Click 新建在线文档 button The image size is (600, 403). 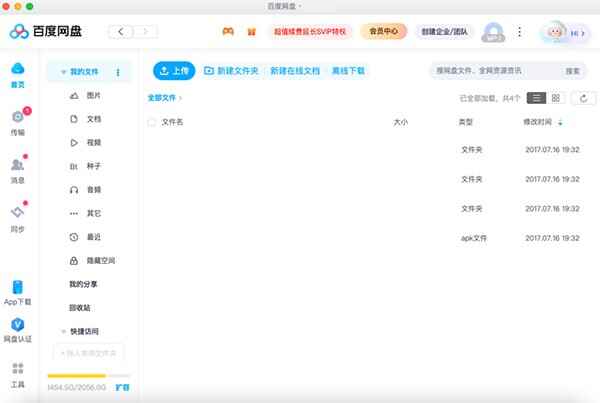point(295,71)
